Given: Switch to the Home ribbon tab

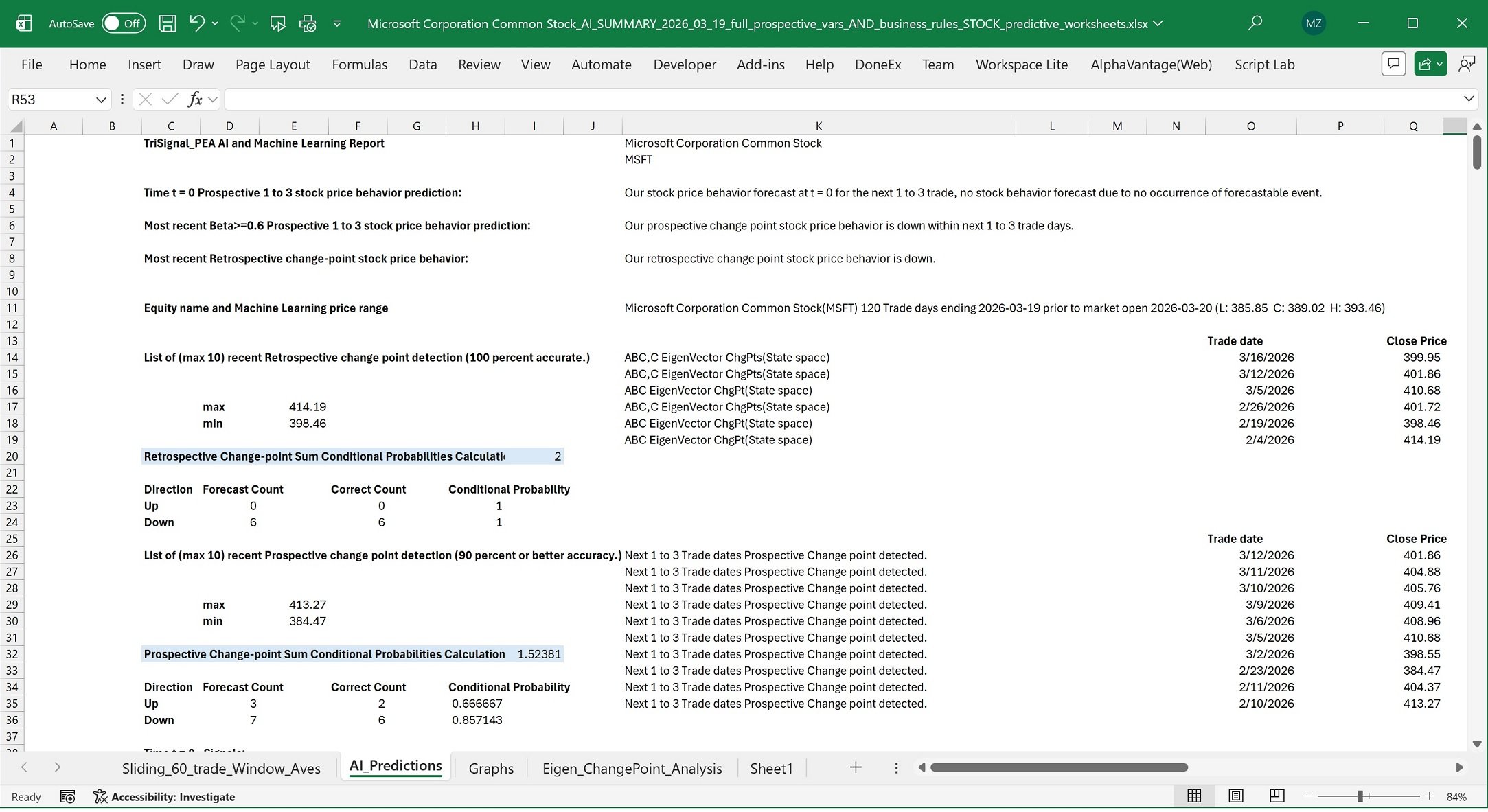Looking at the screenshot, I should [88, 65].
